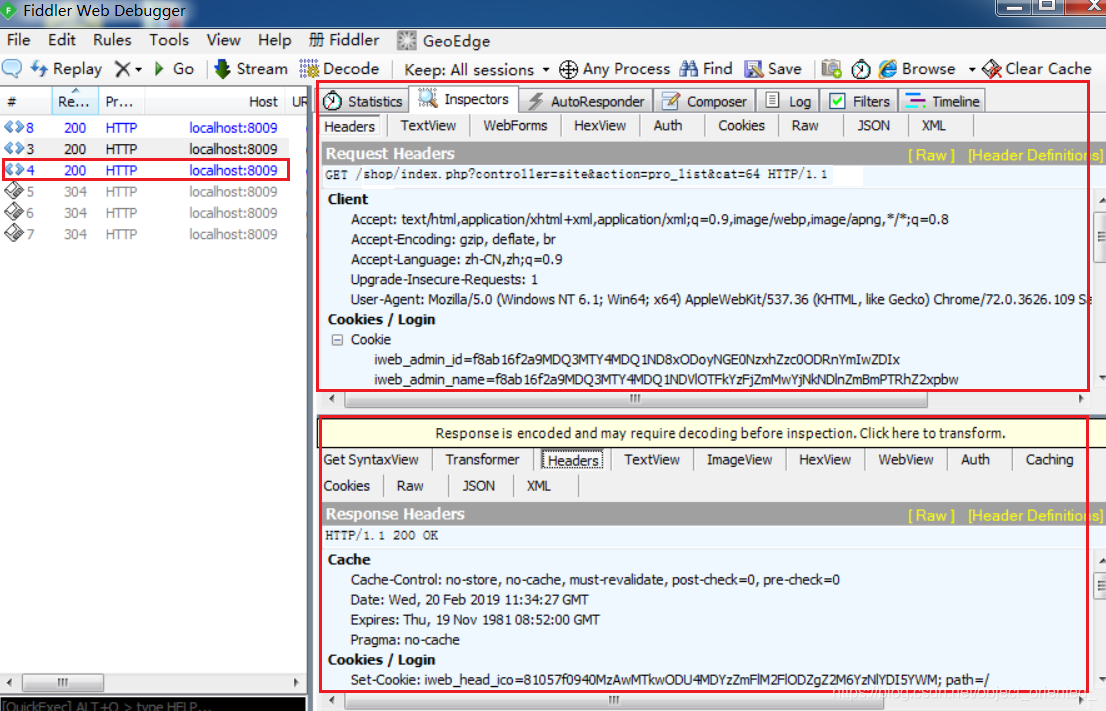Select response ImageView tab

(739, 460)
